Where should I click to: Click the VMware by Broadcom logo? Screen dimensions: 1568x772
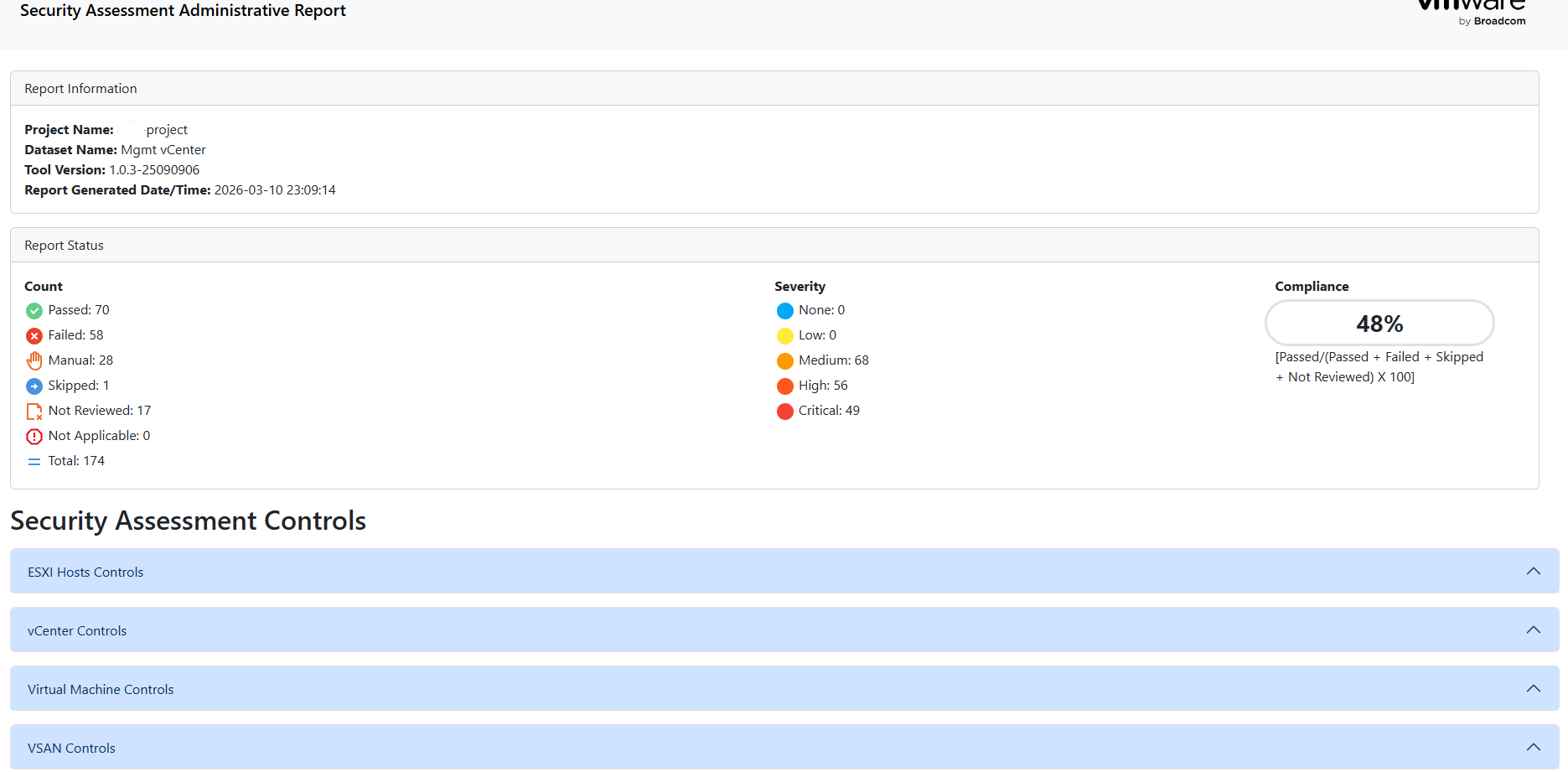1472,12
